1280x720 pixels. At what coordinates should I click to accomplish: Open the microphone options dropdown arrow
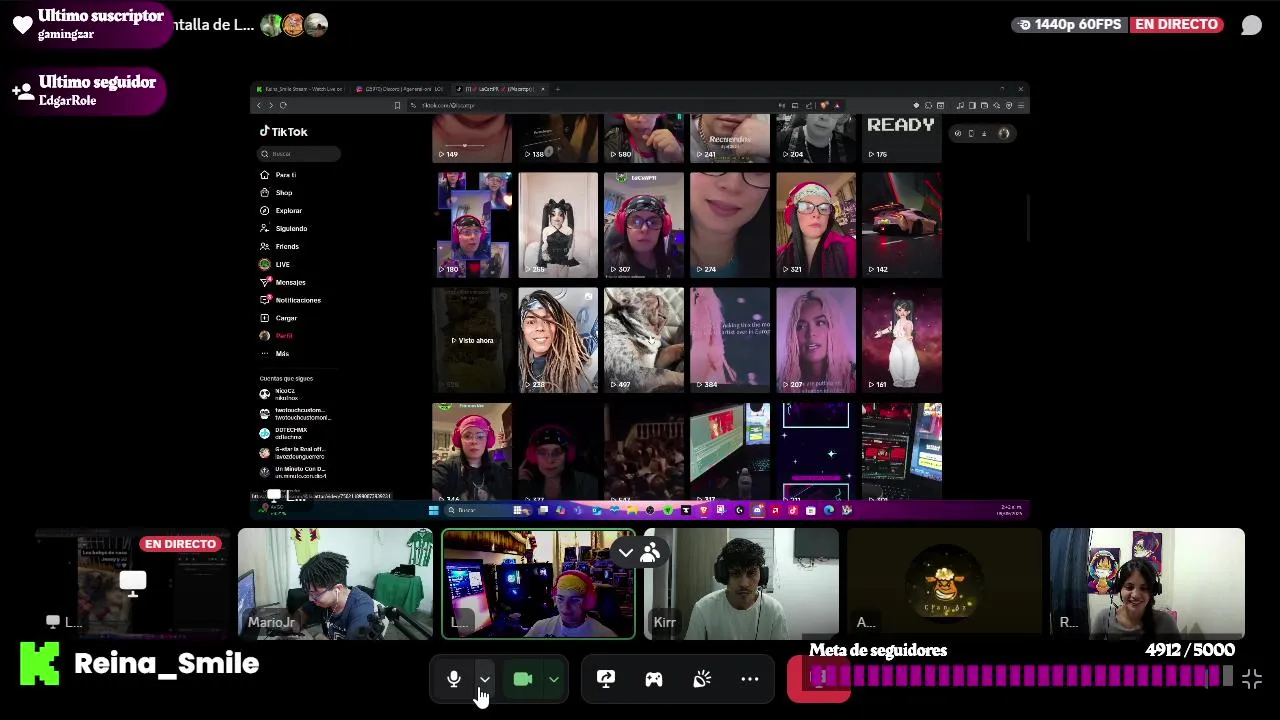pyautogui.click(x=485, y=680)
